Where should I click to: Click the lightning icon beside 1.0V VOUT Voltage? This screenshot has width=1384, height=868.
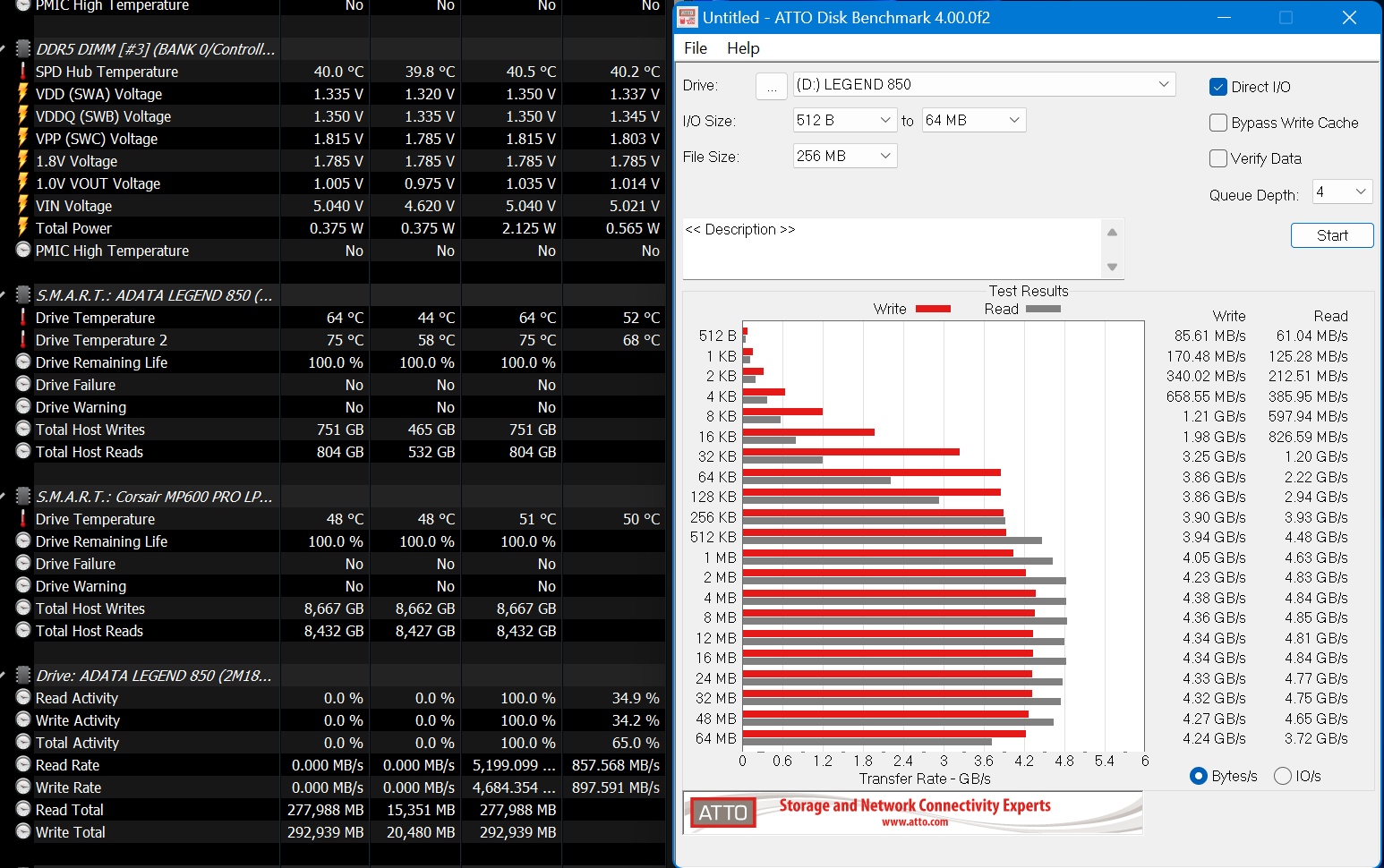coord(23,183)
